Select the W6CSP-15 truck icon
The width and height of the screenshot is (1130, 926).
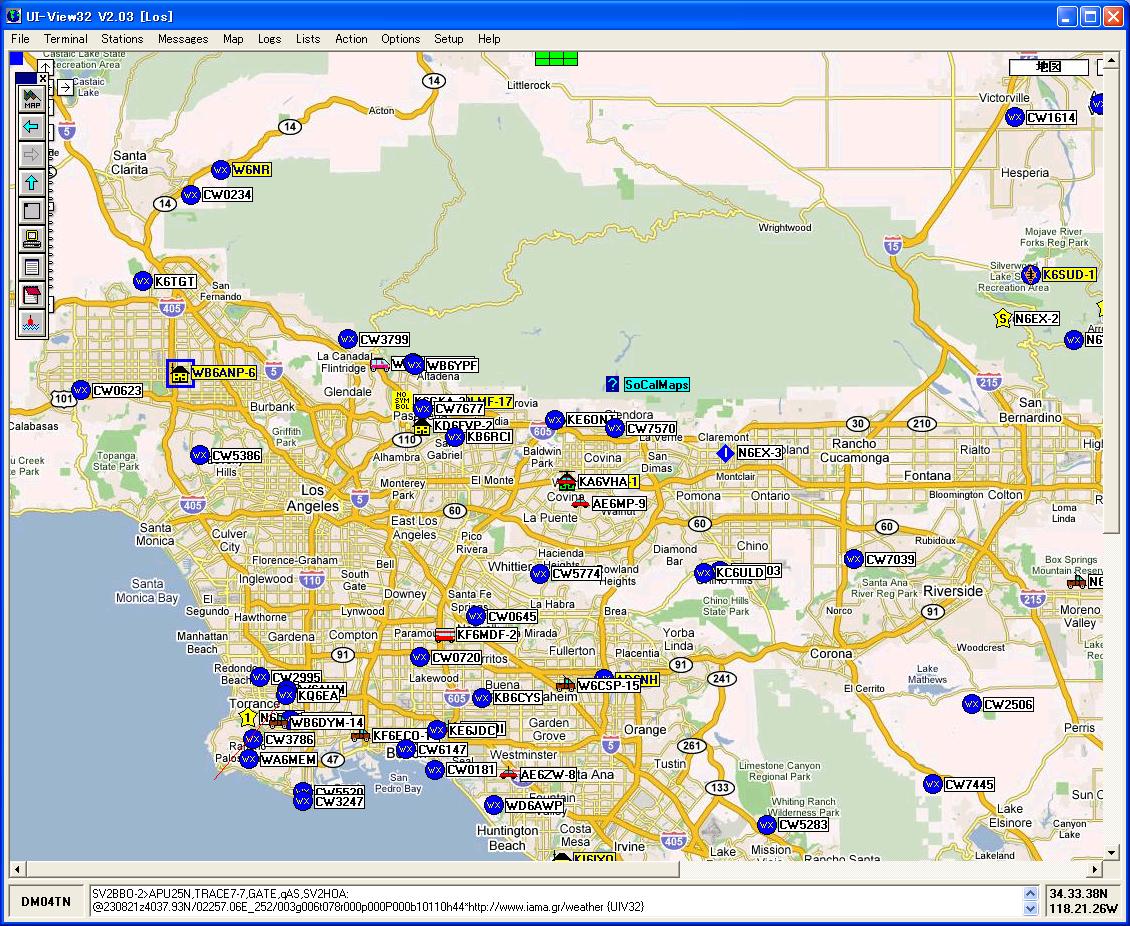566,683
